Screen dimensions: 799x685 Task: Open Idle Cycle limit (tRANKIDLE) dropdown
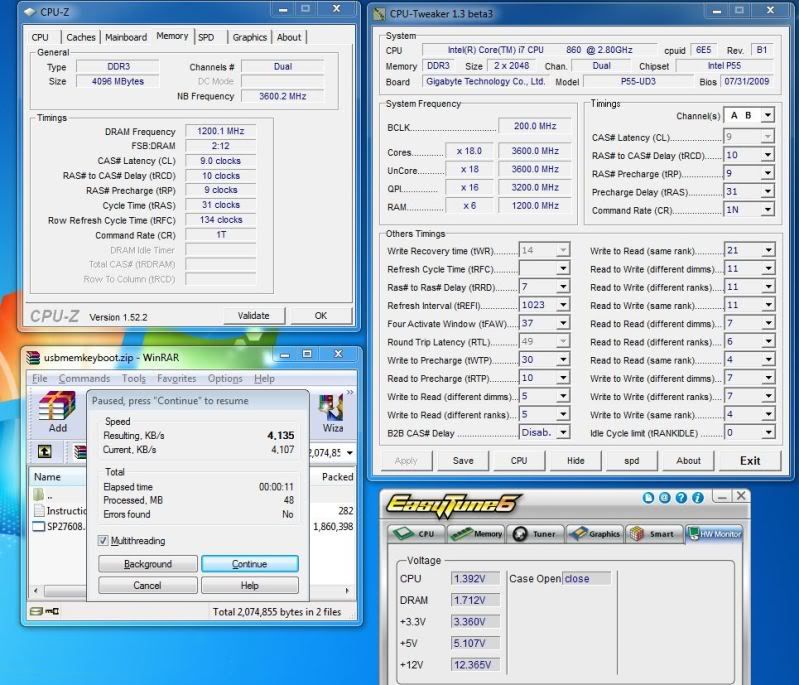768,433
